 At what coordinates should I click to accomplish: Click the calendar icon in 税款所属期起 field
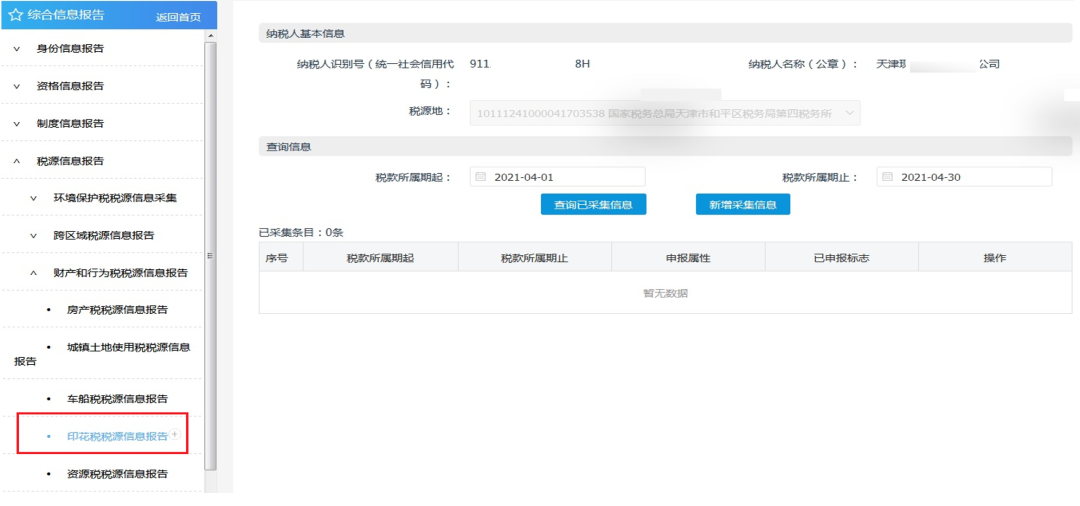[x=481, y=177]
